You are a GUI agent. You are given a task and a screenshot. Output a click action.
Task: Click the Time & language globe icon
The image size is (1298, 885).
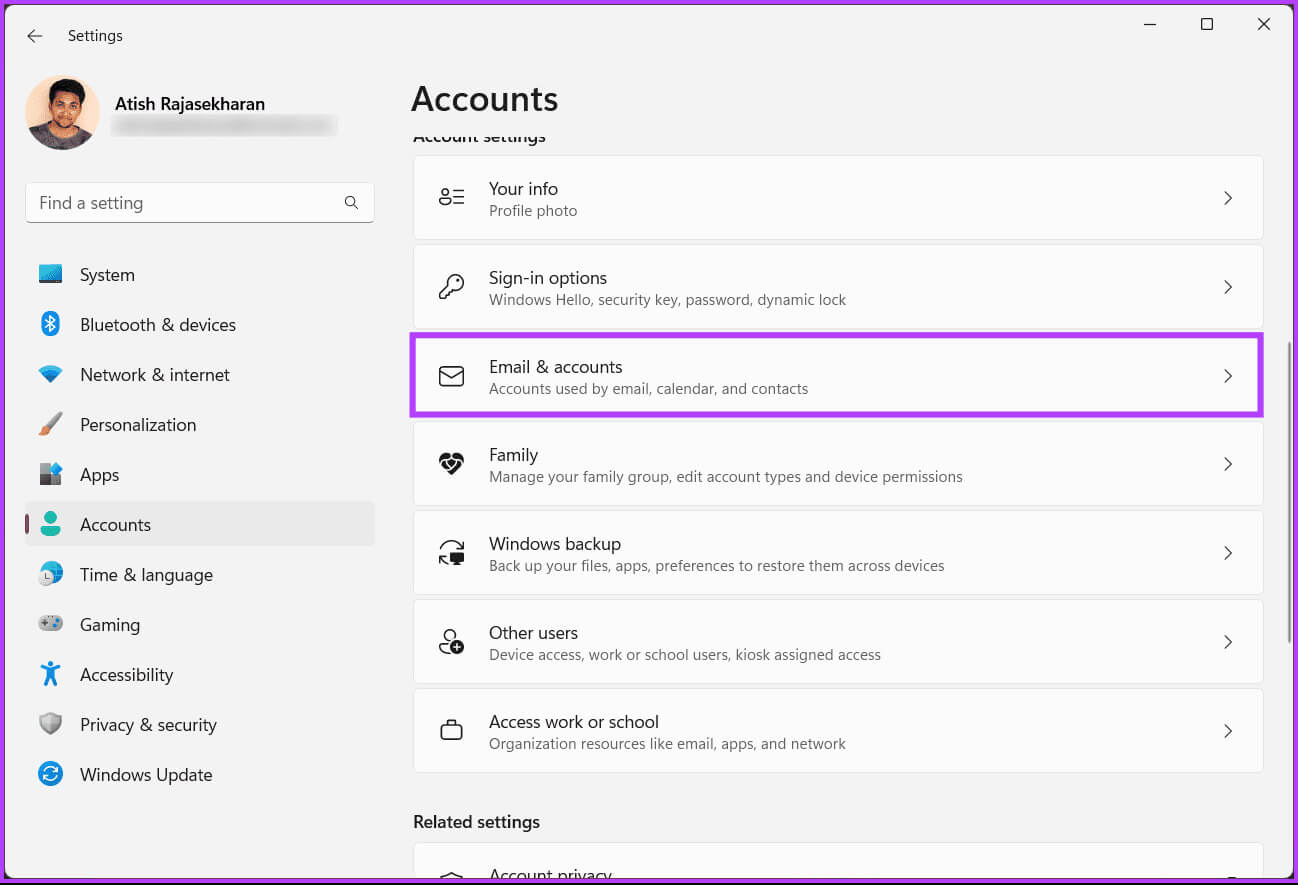tap(50, 574)
